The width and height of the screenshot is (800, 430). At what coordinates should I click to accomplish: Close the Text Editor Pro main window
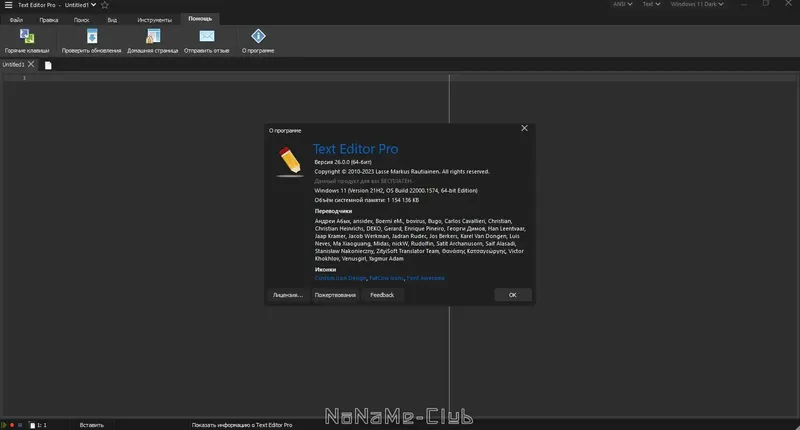788,4
